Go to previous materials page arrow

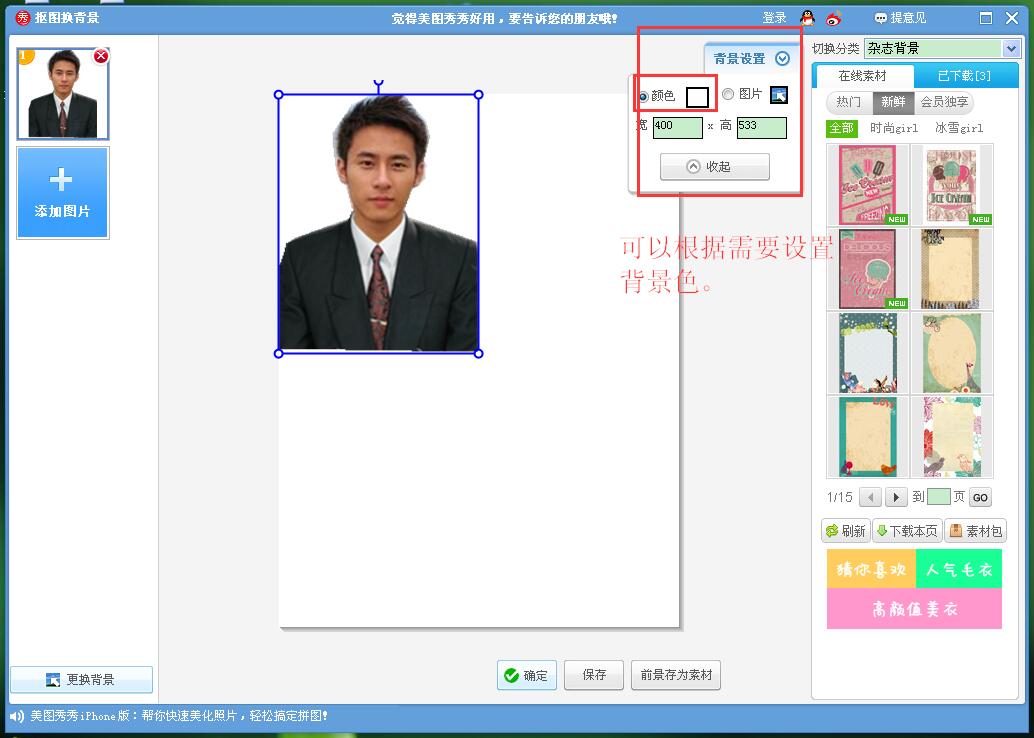point(870,497)
